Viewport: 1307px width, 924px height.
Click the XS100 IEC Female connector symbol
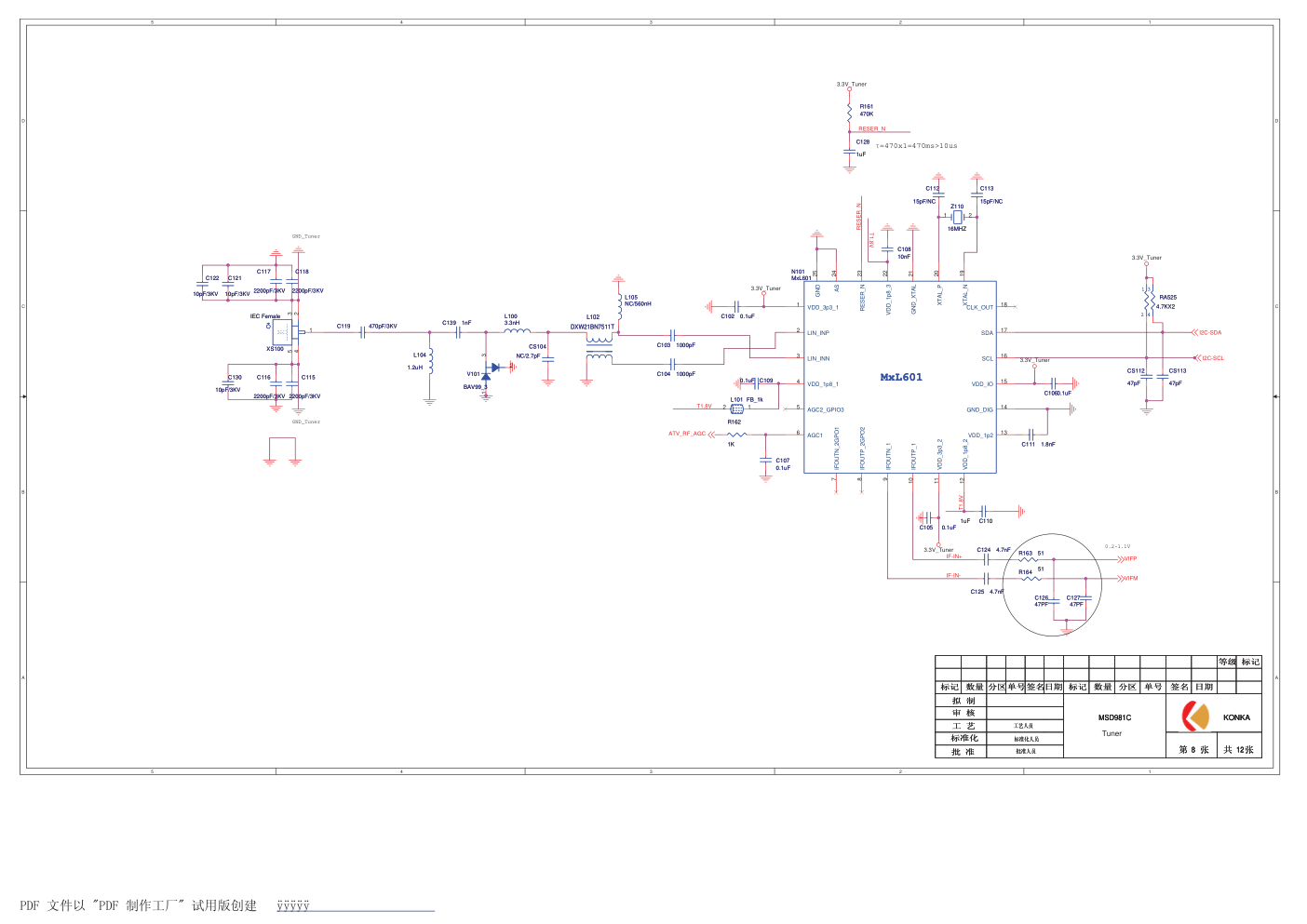(x=284, y=332)
